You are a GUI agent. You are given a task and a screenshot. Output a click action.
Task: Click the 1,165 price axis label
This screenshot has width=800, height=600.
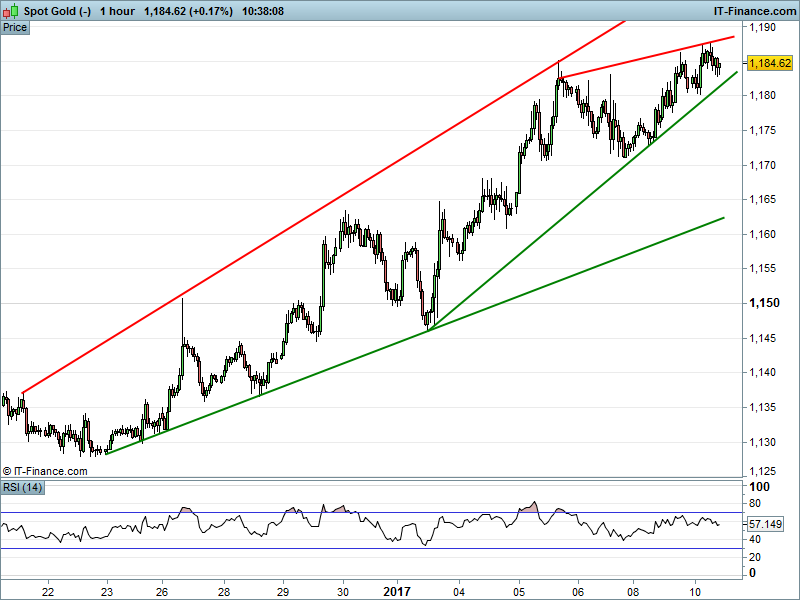[x=762, y=199]
